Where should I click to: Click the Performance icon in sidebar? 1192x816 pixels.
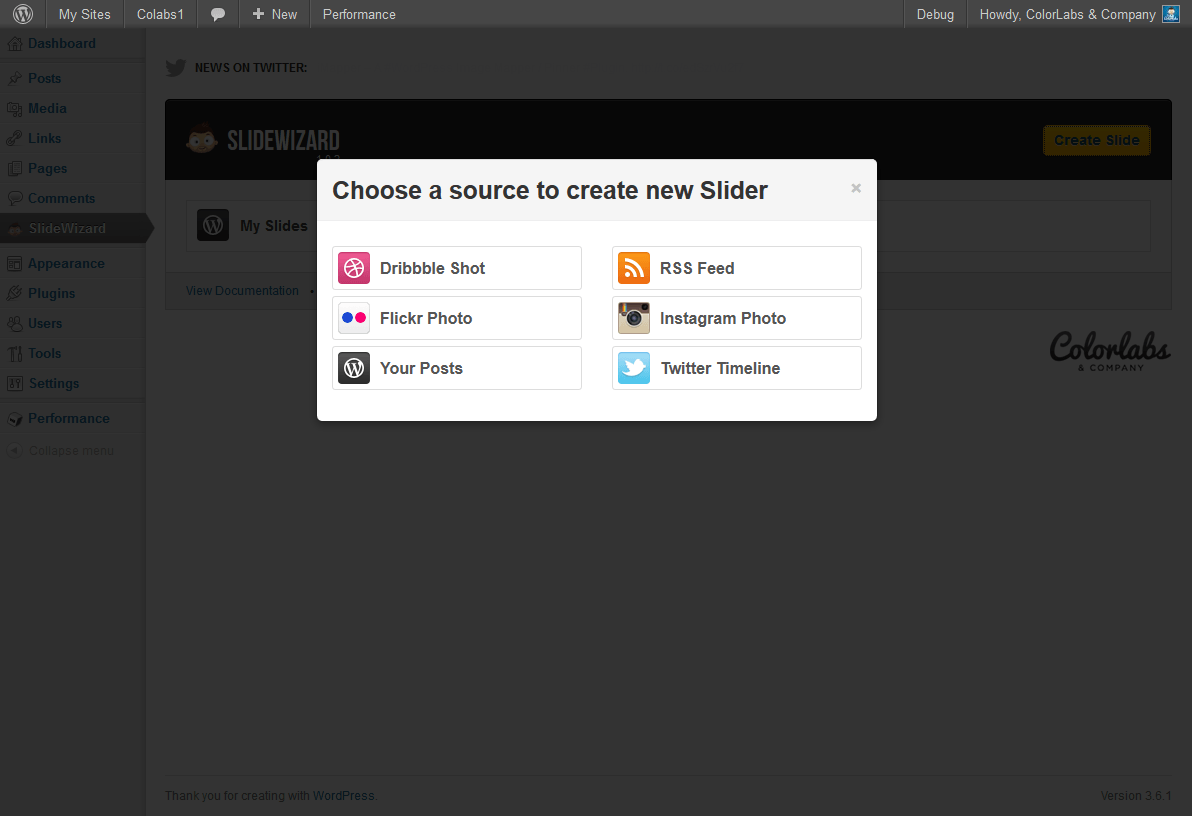(x=14, y=419)
